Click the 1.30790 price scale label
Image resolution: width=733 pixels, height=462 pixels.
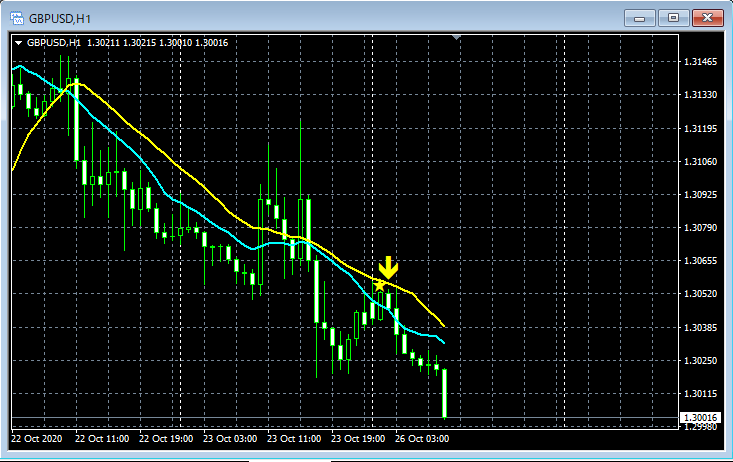pyautogui.click(x=700, y=228)
